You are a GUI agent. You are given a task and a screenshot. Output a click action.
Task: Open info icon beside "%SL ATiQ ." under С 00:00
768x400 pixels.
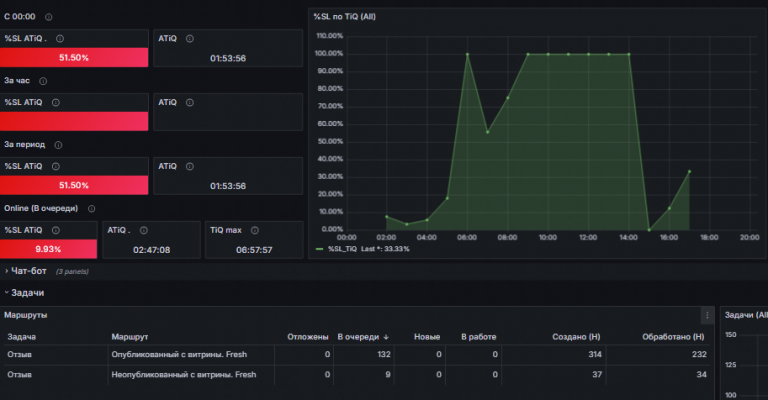[60, 39]
